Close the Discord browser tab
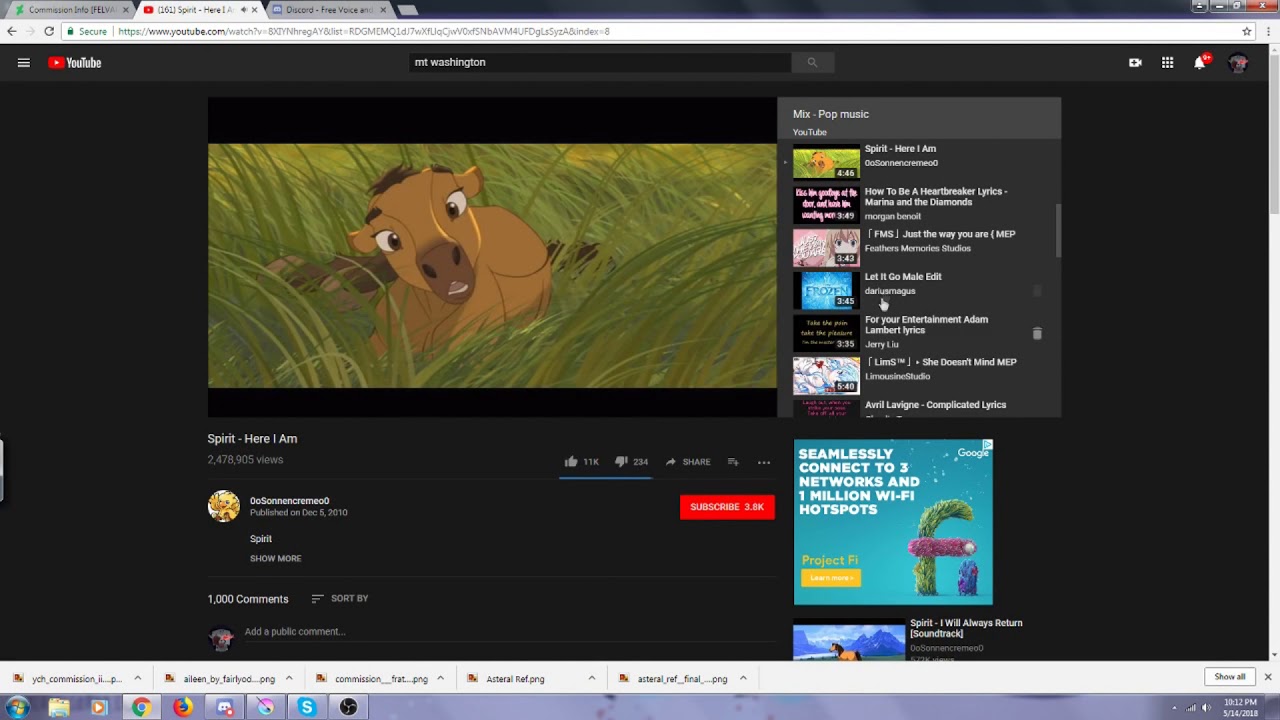The image size is (1280, 720). pos(382,10)
